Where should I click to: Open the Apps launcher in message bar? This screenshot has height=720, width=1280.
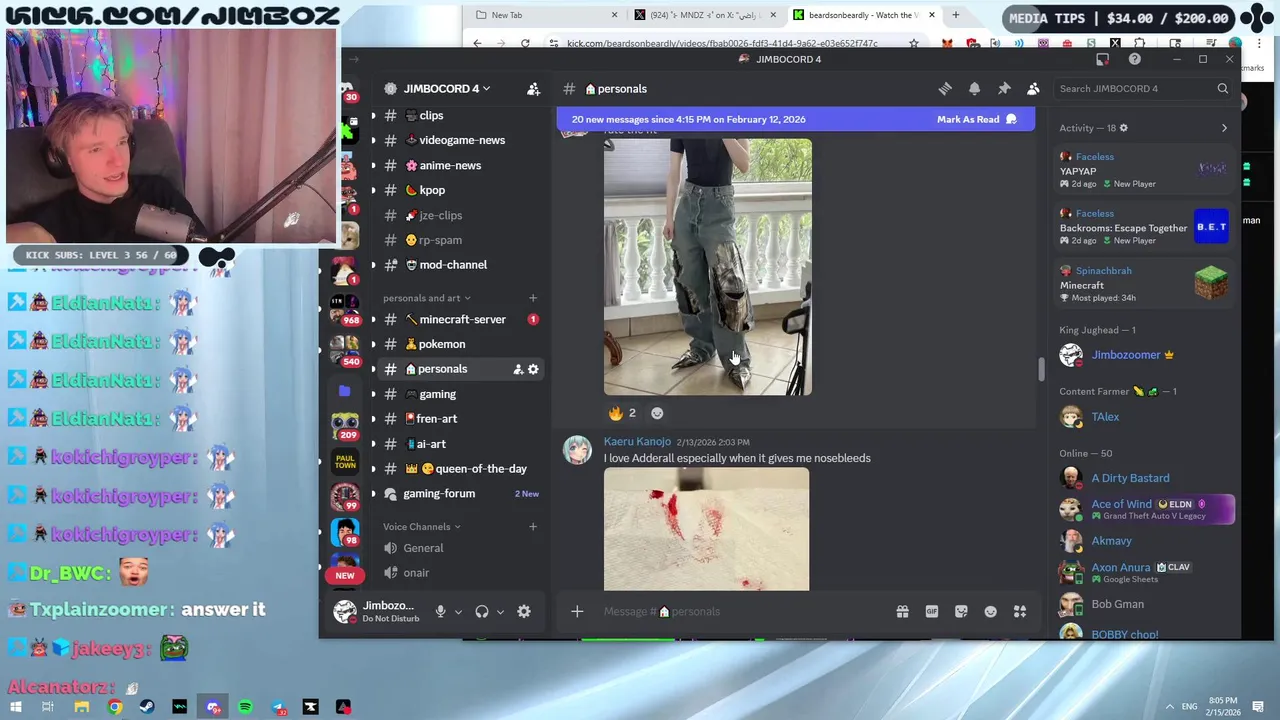(1020, 611)
